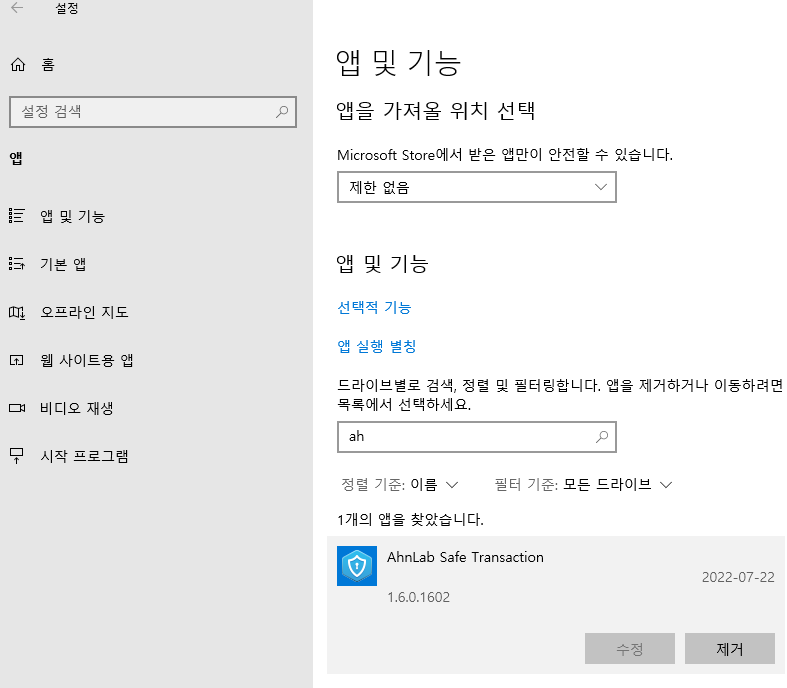Go to 홈 via the house icon
Viewport: 787px width, 688px height.
(18, 65)
